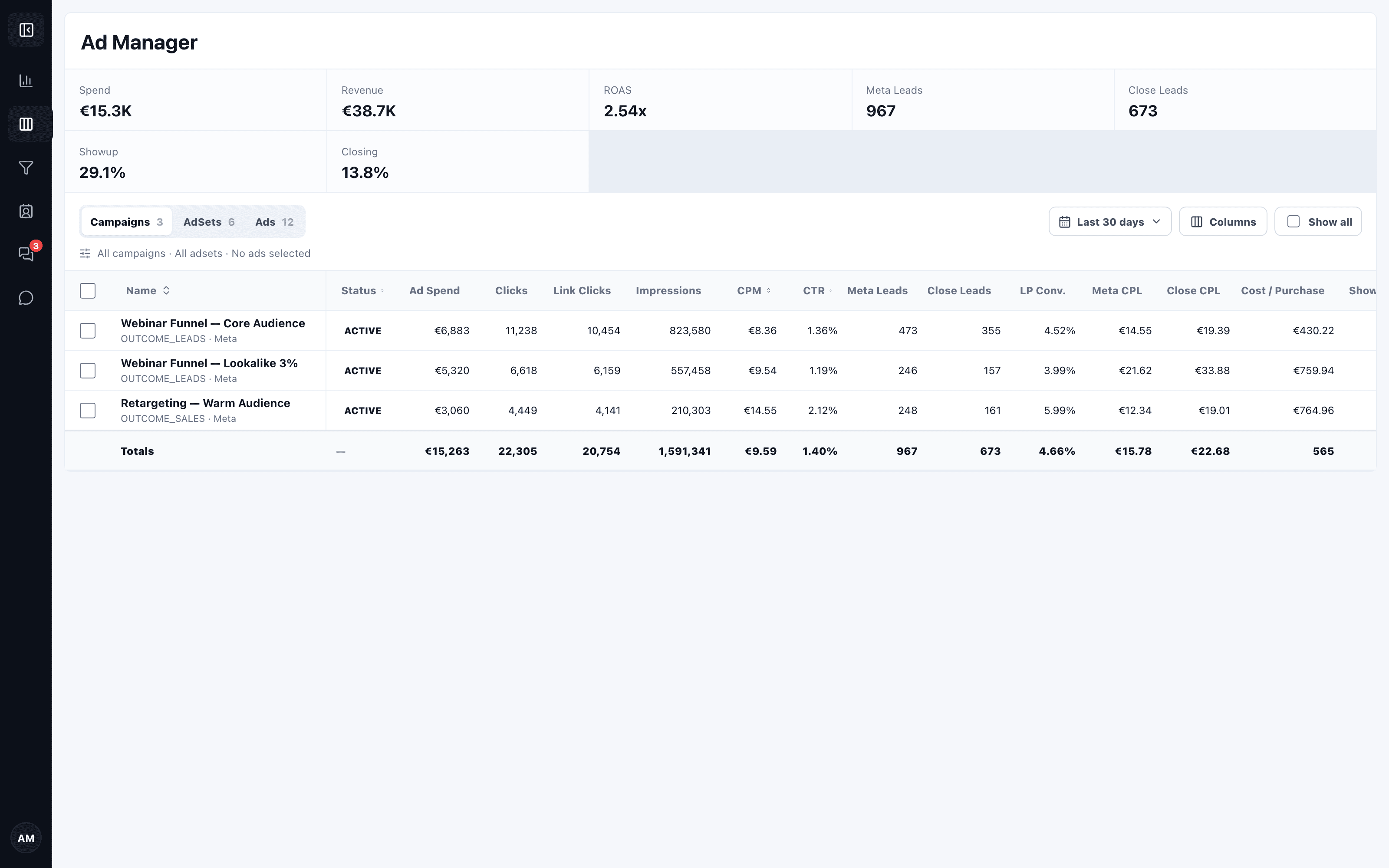Sort by the Name column header
Screen dimensions: 1389x868
click(148, 290)
